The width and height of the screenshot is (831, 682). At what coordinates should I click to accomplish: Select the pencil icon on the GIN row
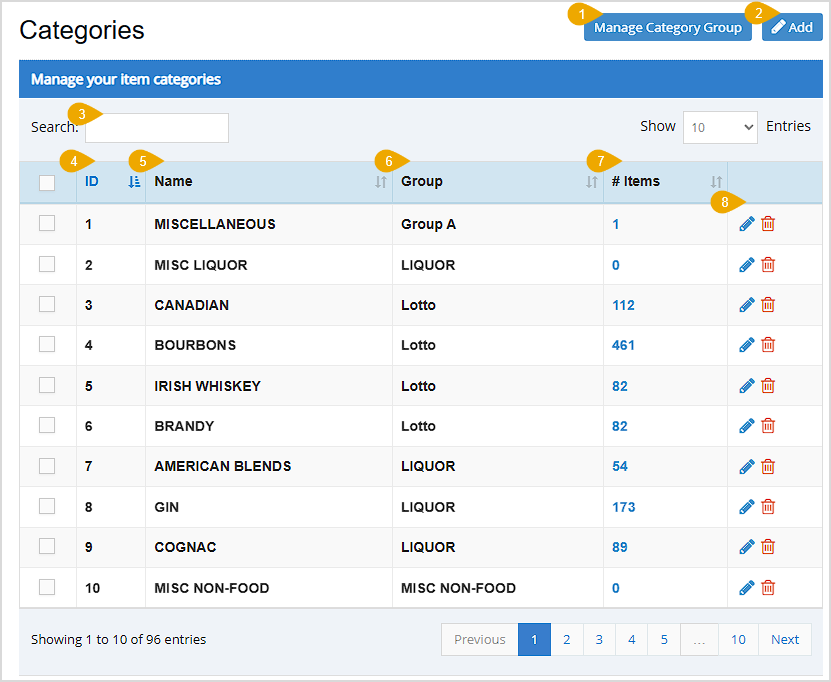(746, 506)
